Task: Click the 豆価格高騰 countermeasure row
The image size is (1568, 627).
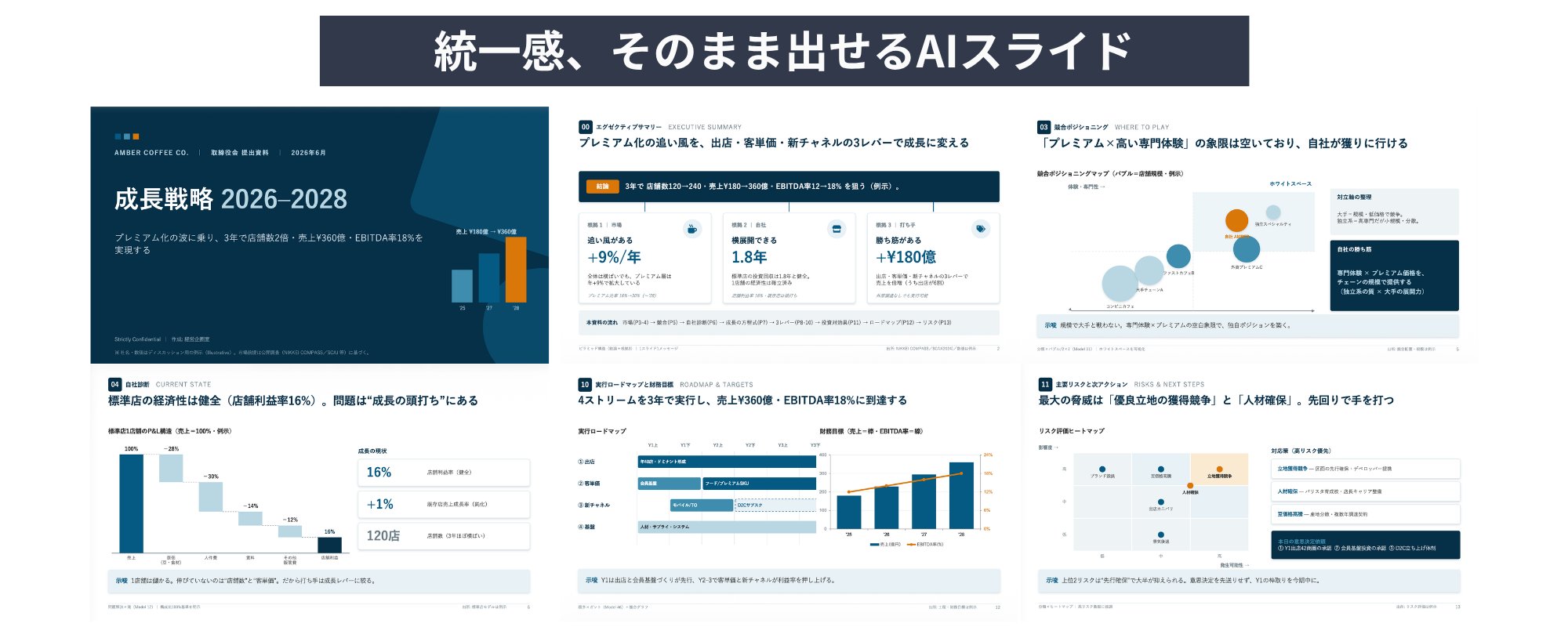Action: click(x=1365, y=514)
